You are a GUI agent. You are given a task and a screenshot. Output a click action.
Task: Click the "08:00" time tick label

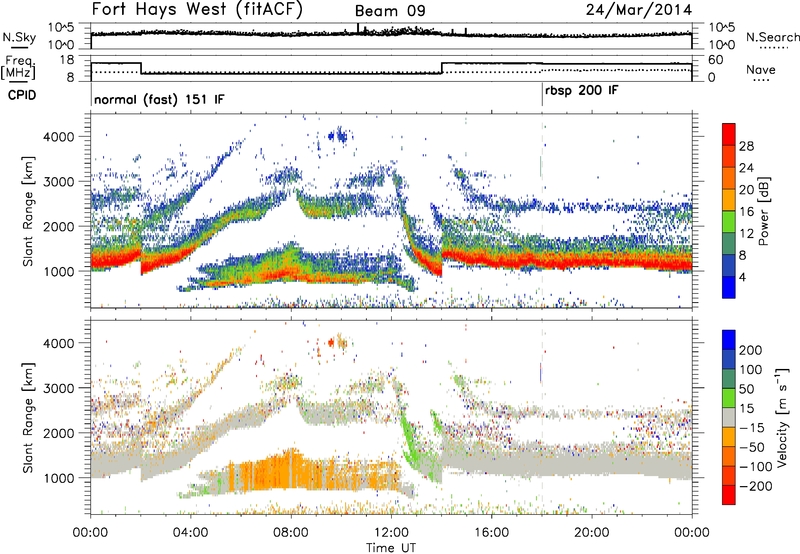click(291, 533)
